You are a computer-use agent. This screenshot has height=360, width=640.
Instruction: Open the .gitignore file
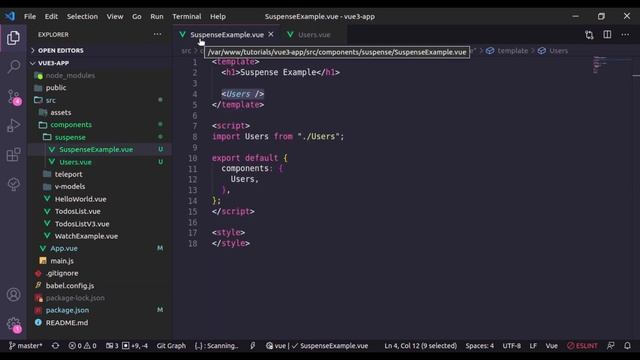(100, 273)
